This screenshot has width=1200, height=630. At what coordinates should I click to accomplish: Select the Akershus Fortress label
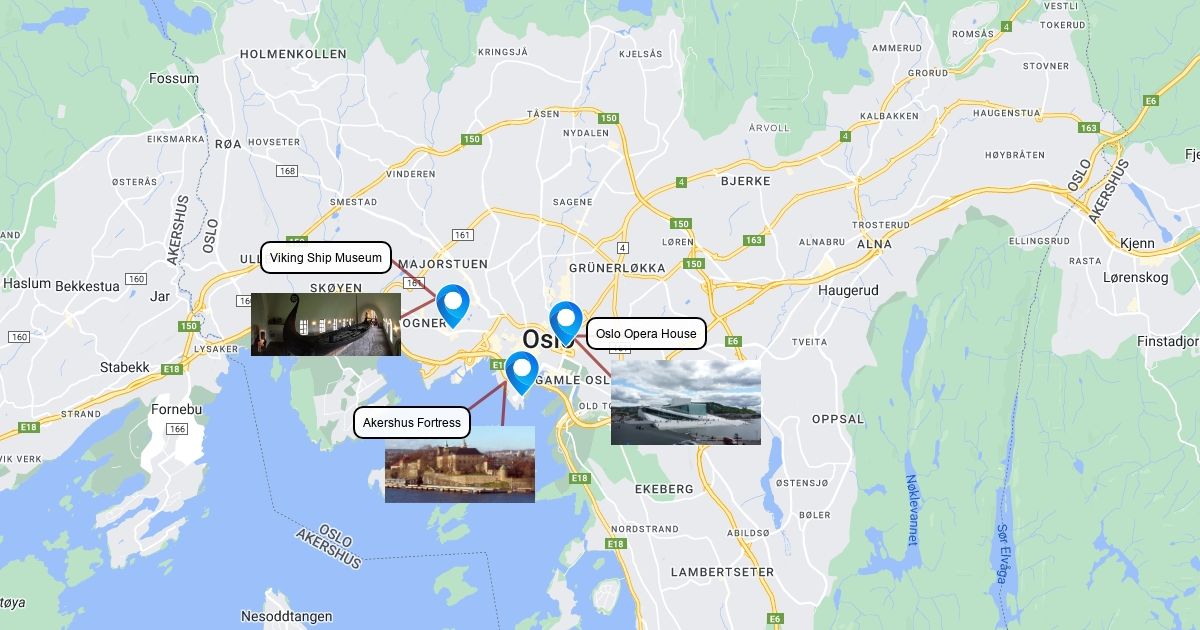click(x=412, y=423)
